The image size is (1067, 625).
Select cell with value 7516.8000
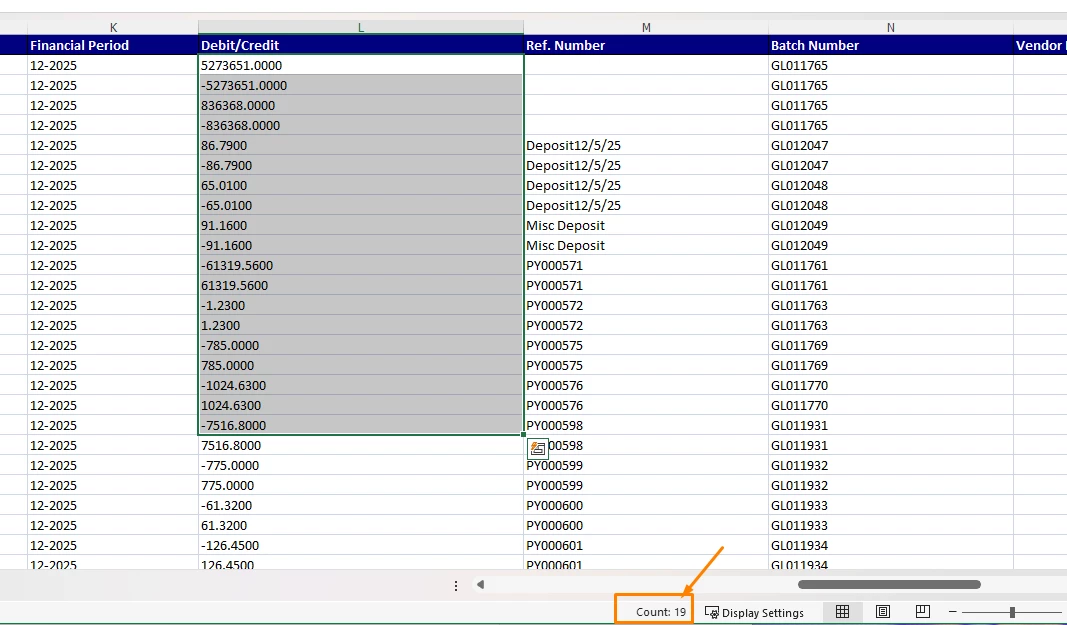coord(361,445)
